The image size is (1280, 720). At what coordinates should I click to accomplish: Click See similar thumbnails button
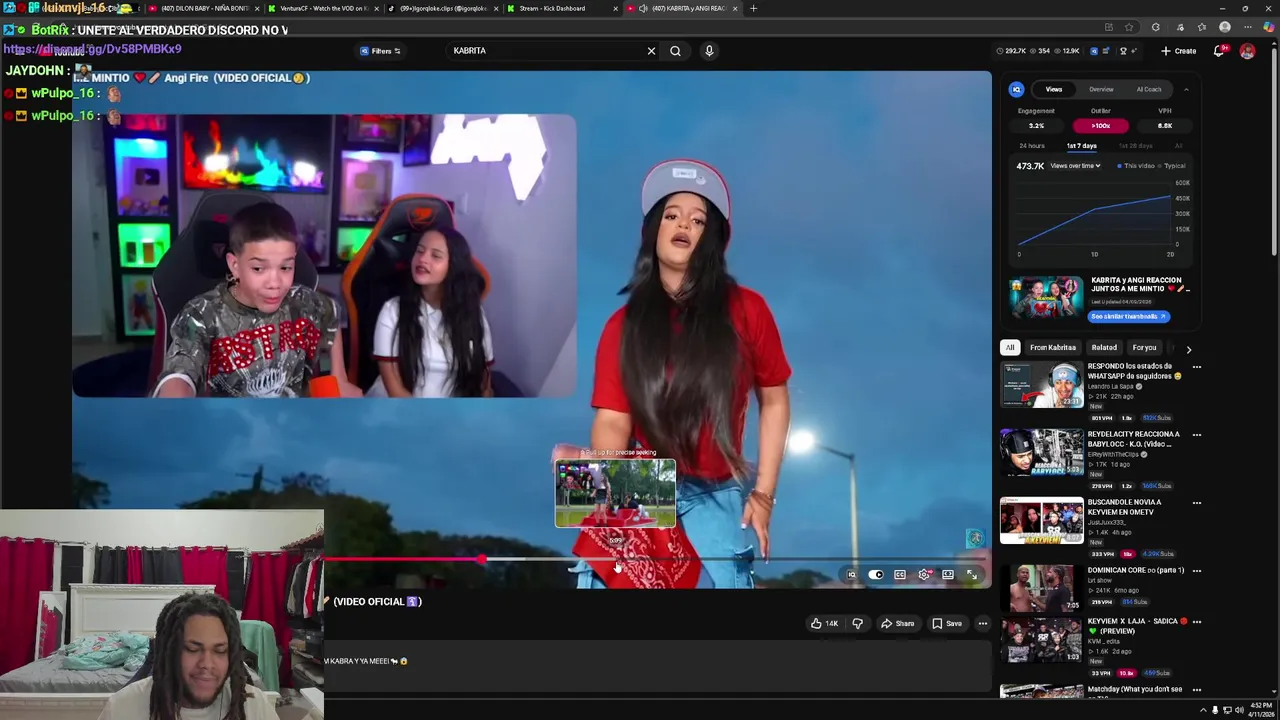[1128, 316]
